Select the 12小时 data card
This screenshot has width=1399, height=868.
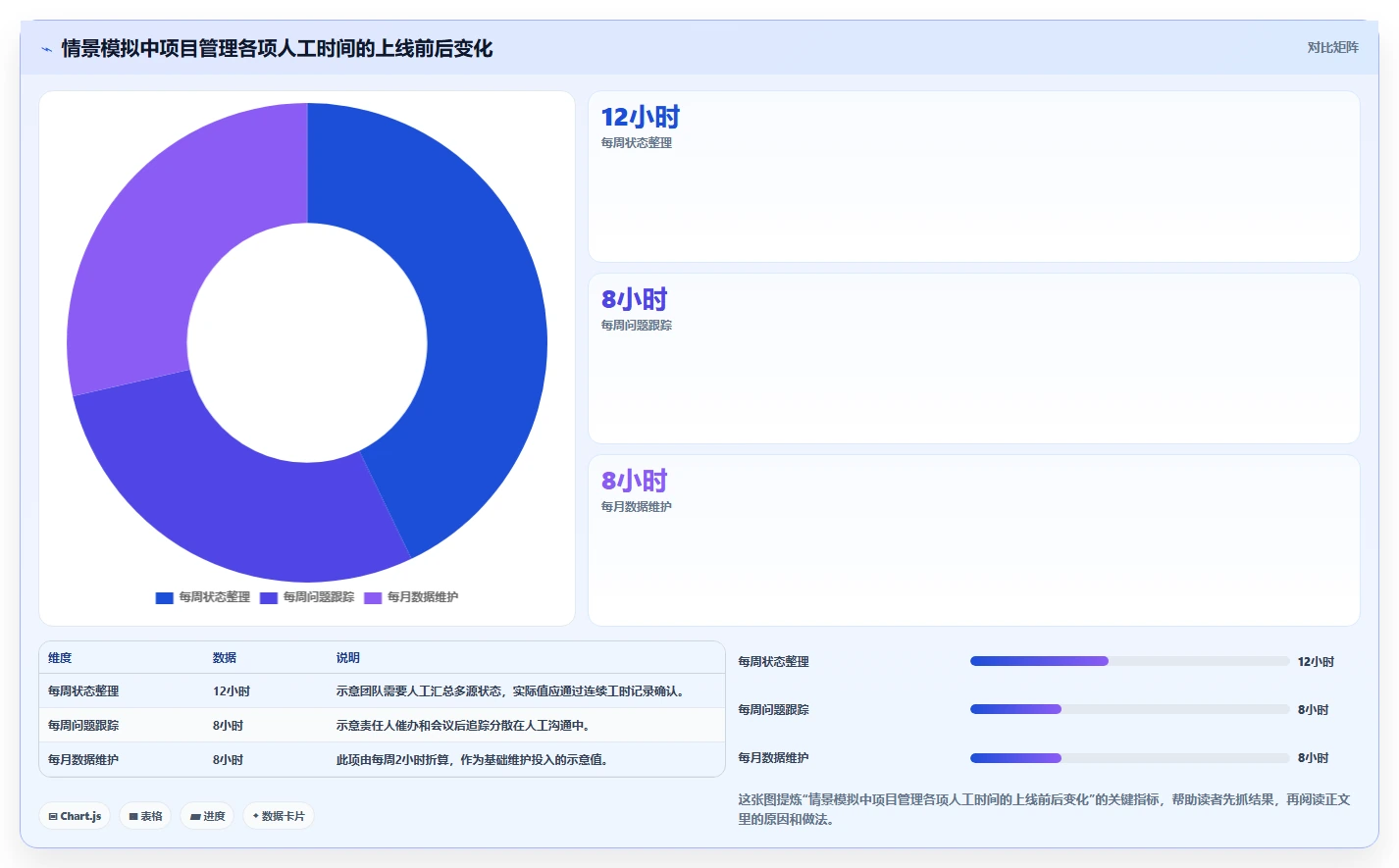point(973,177)
